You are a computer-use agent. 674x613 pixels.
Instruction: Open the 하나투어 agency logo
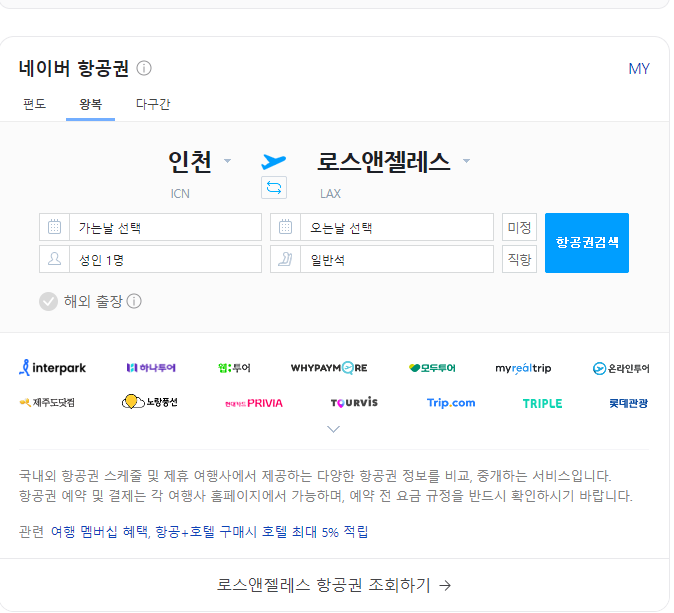(151, 368)
